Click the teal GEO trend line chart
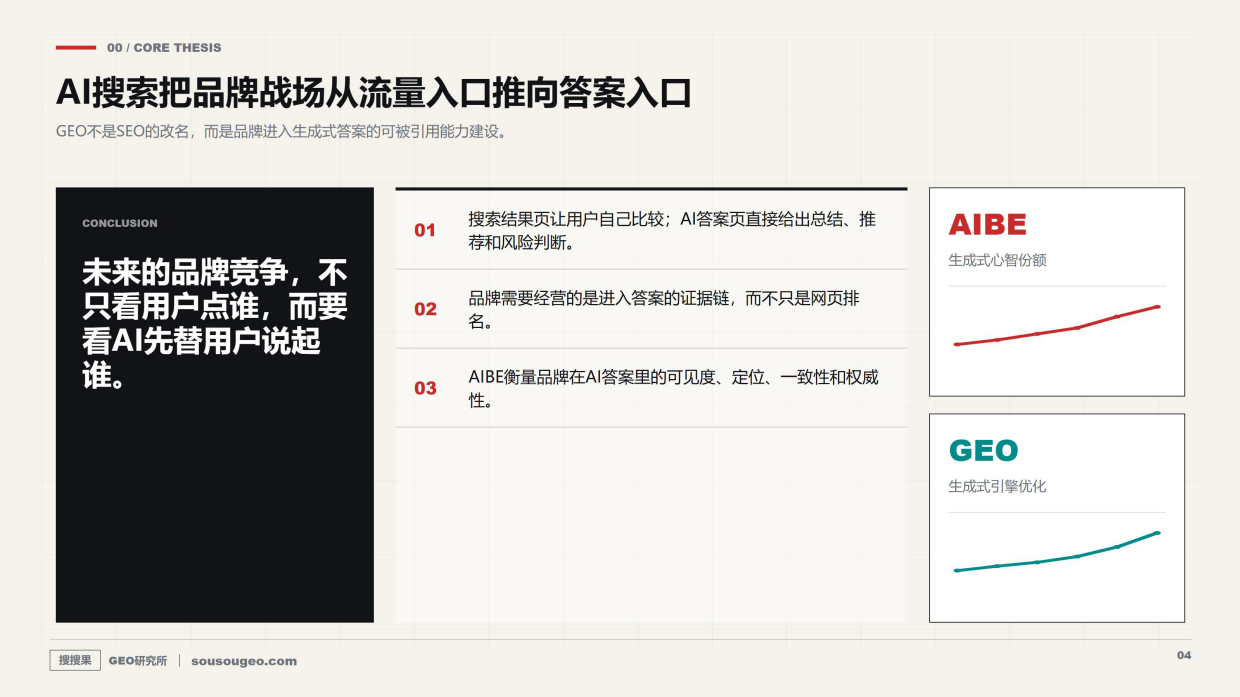1240x697 pixels. tap(1057, 552)
